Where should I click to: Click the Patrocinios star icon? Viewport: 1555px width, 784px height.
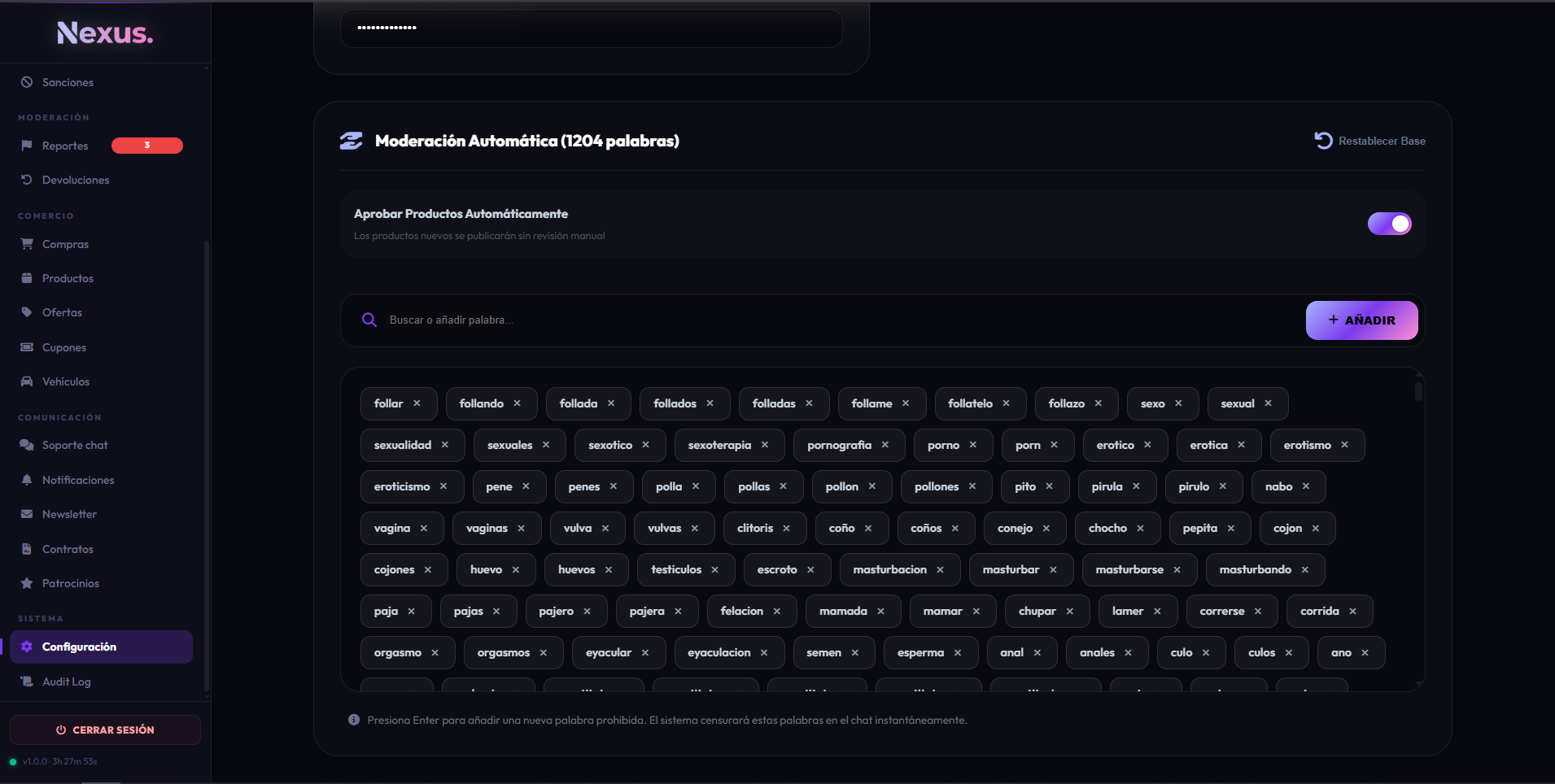(x=27, y=583)
